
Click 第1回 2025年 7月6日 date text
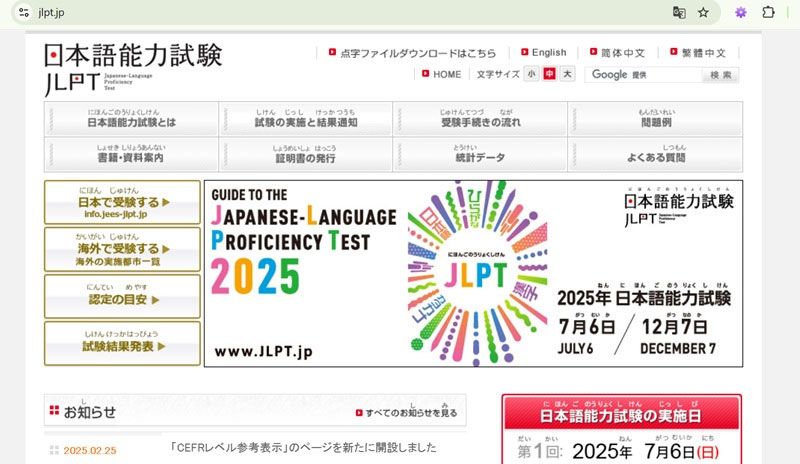click(x=618, y=451)
